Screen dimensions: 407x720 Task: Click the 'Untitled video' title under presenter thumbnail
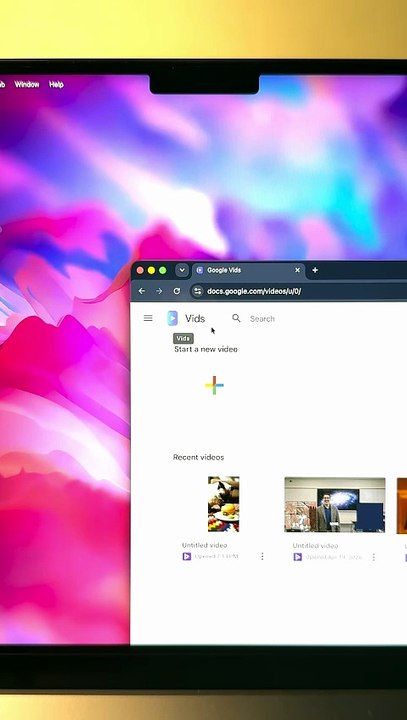point(316,546)
